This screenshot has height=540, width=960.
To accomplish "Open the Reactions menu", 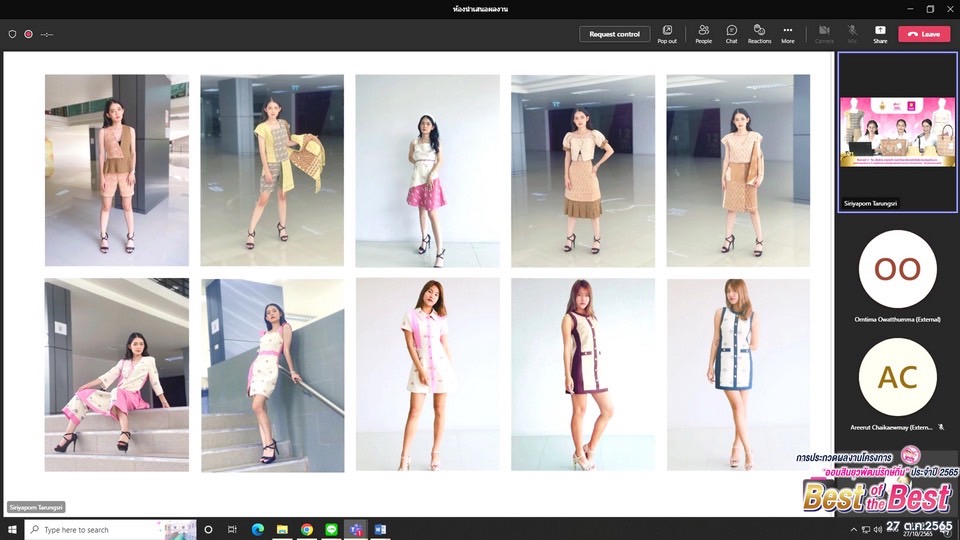I will click(x=759, y=33).
